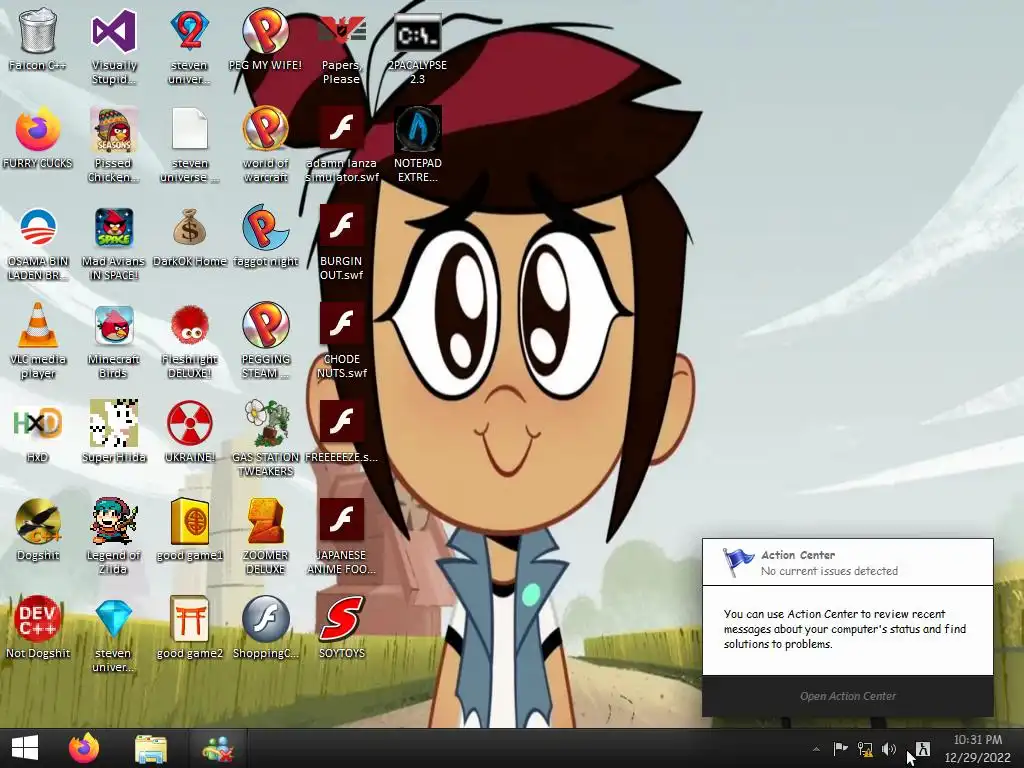Select the good game2 torii gate icon
1024x768 pixels.
point(189,619)
